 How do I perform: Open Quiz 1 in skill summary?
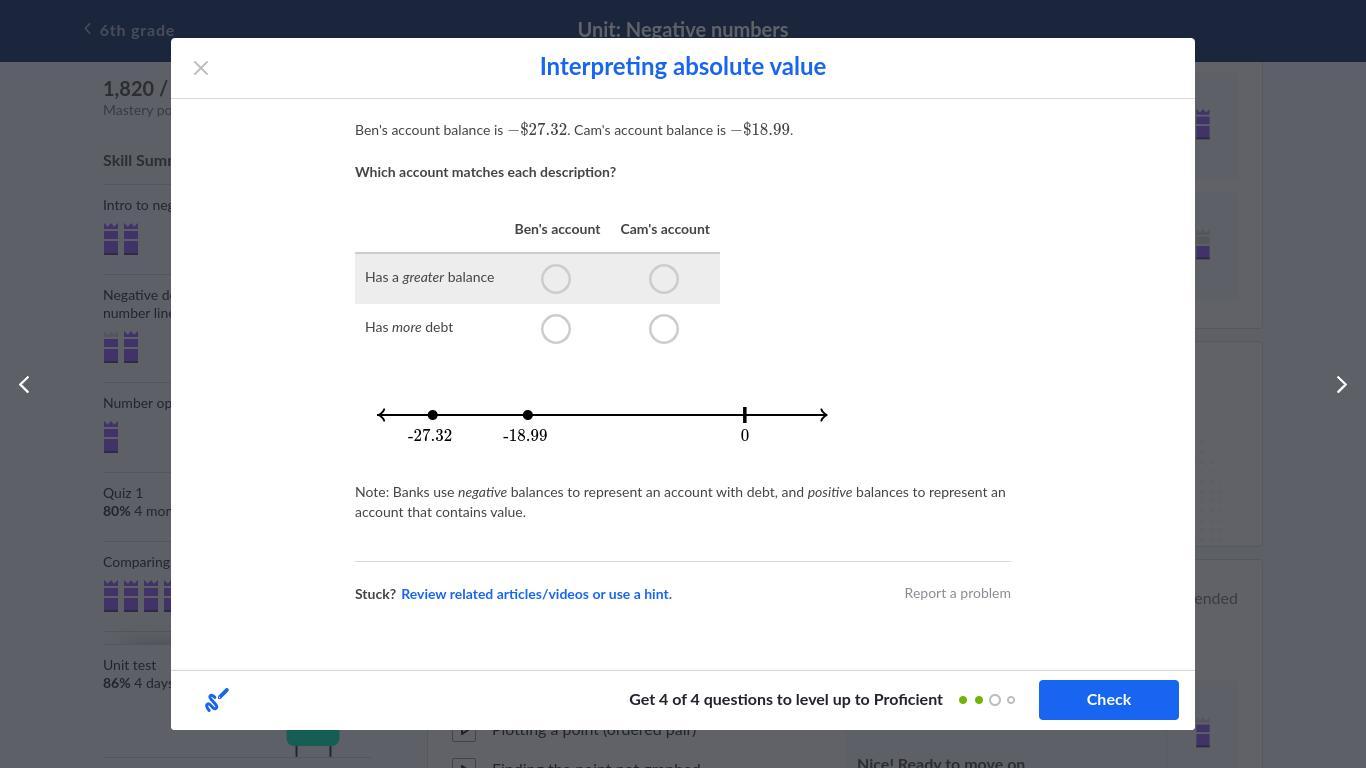click(x=123, y=493)
